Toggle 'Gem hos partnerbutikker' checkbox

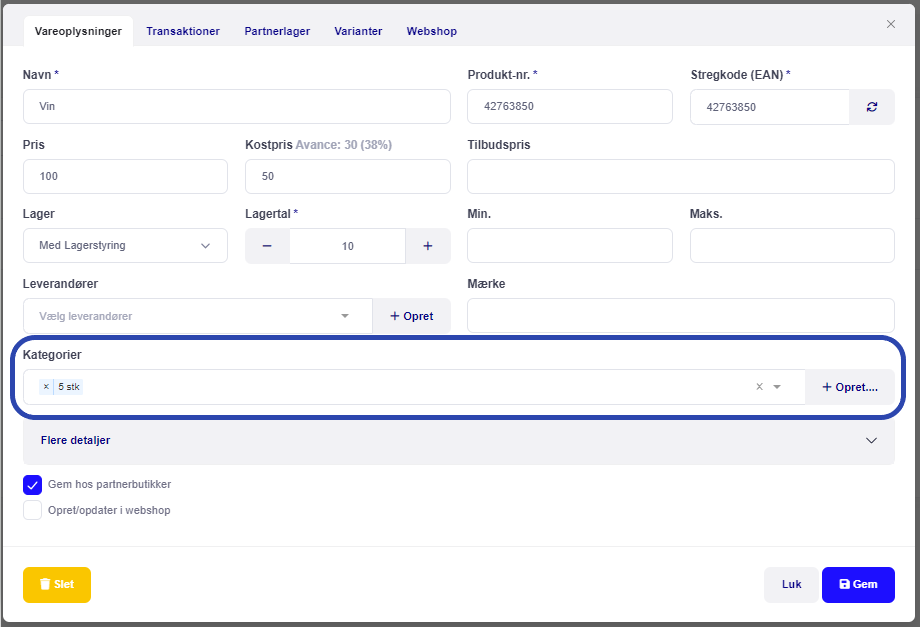coord(33,484)
